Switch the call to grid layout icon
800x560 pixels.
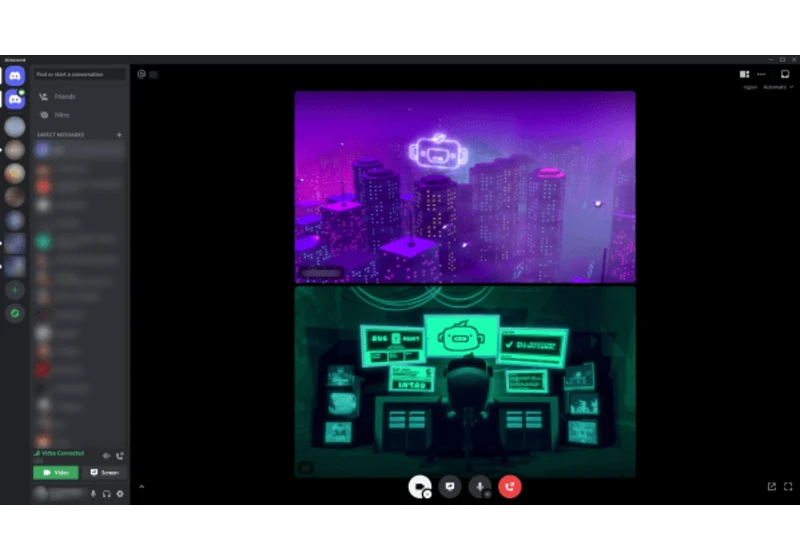click(744, 74)
